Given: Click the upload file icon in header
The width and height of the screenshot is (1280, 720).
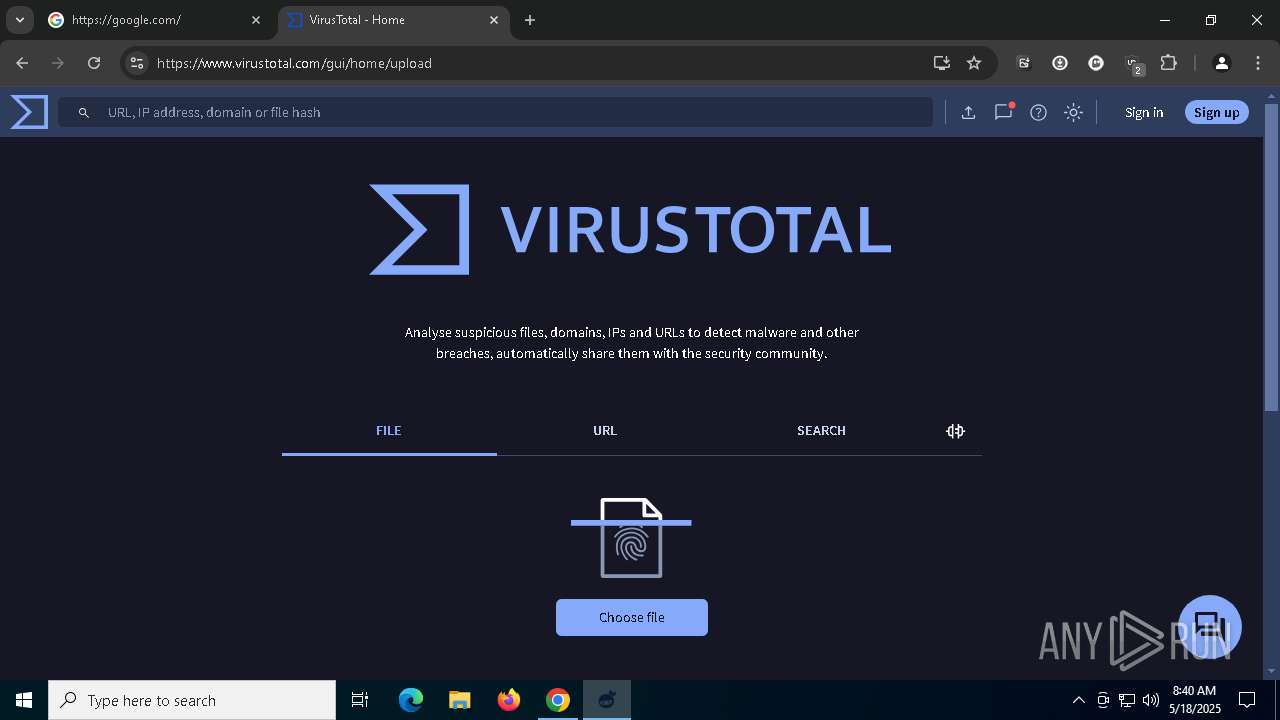Looking at the screenshot, I should (968, 113).
